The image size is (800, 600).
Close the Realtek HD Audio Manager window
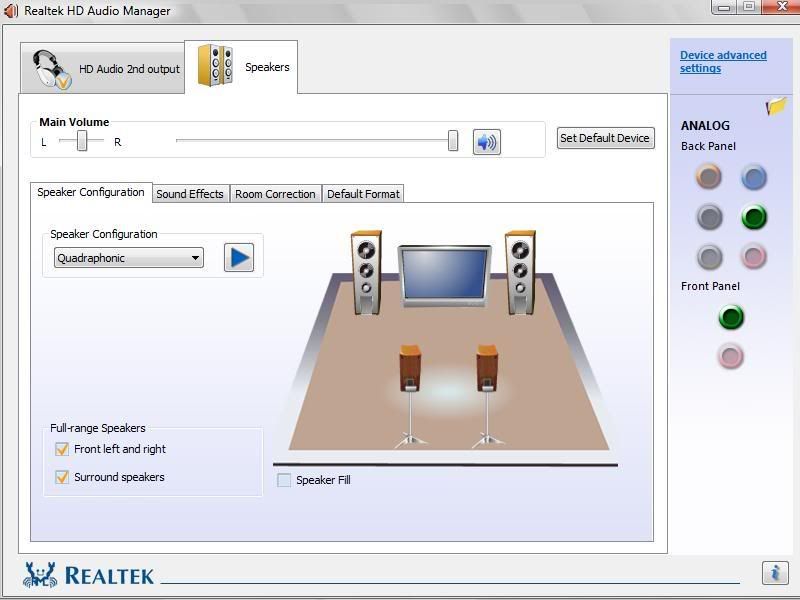point(781,7)
